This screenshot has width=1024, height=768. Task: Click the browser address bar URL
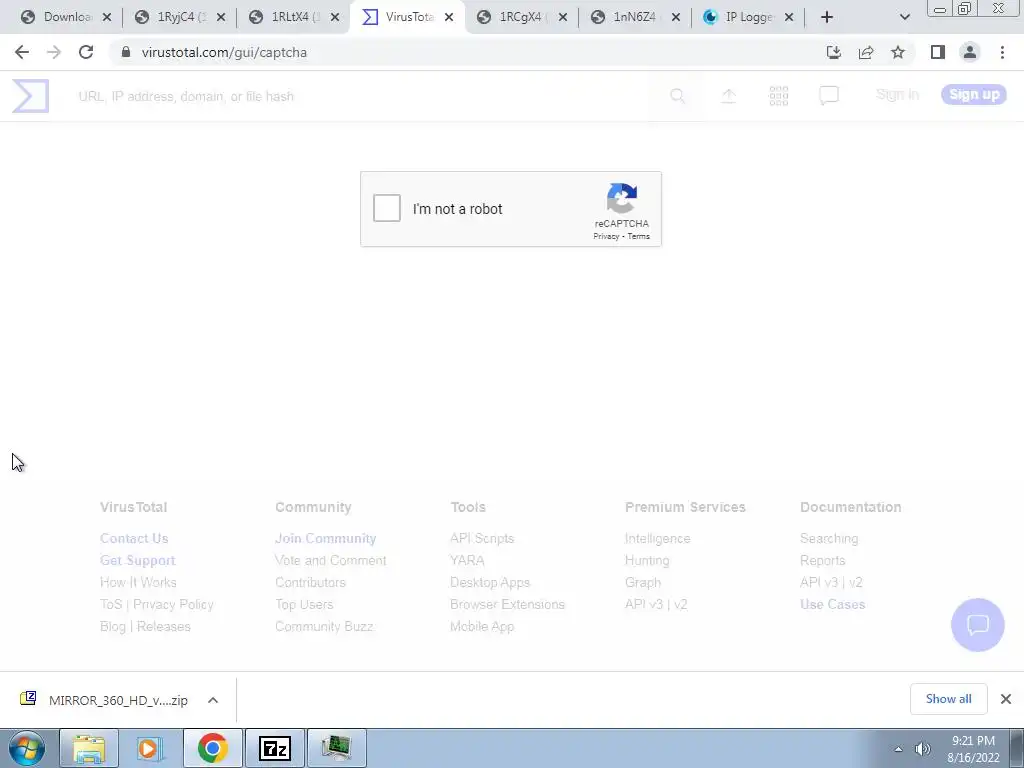coord(224,52)
